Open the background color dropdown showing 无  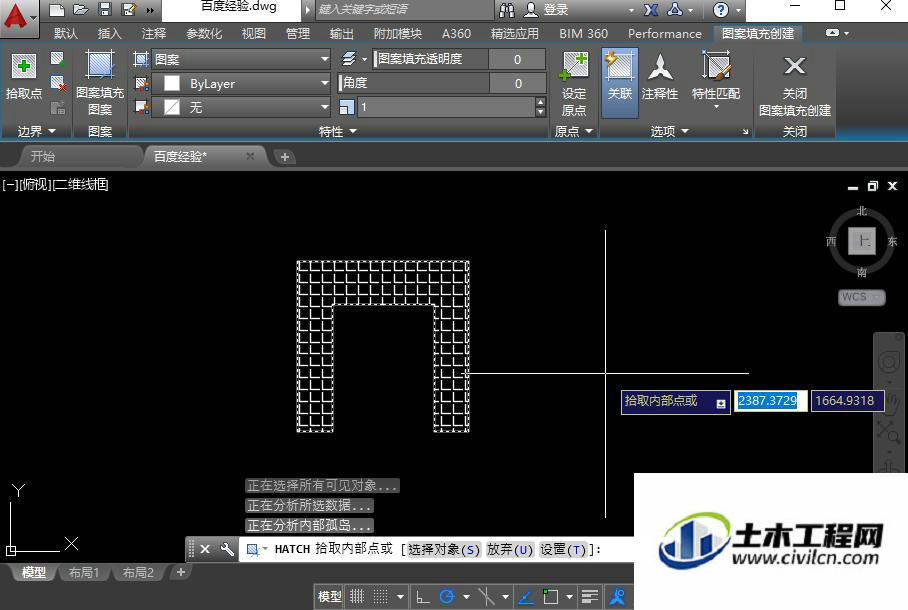point(241,107)
